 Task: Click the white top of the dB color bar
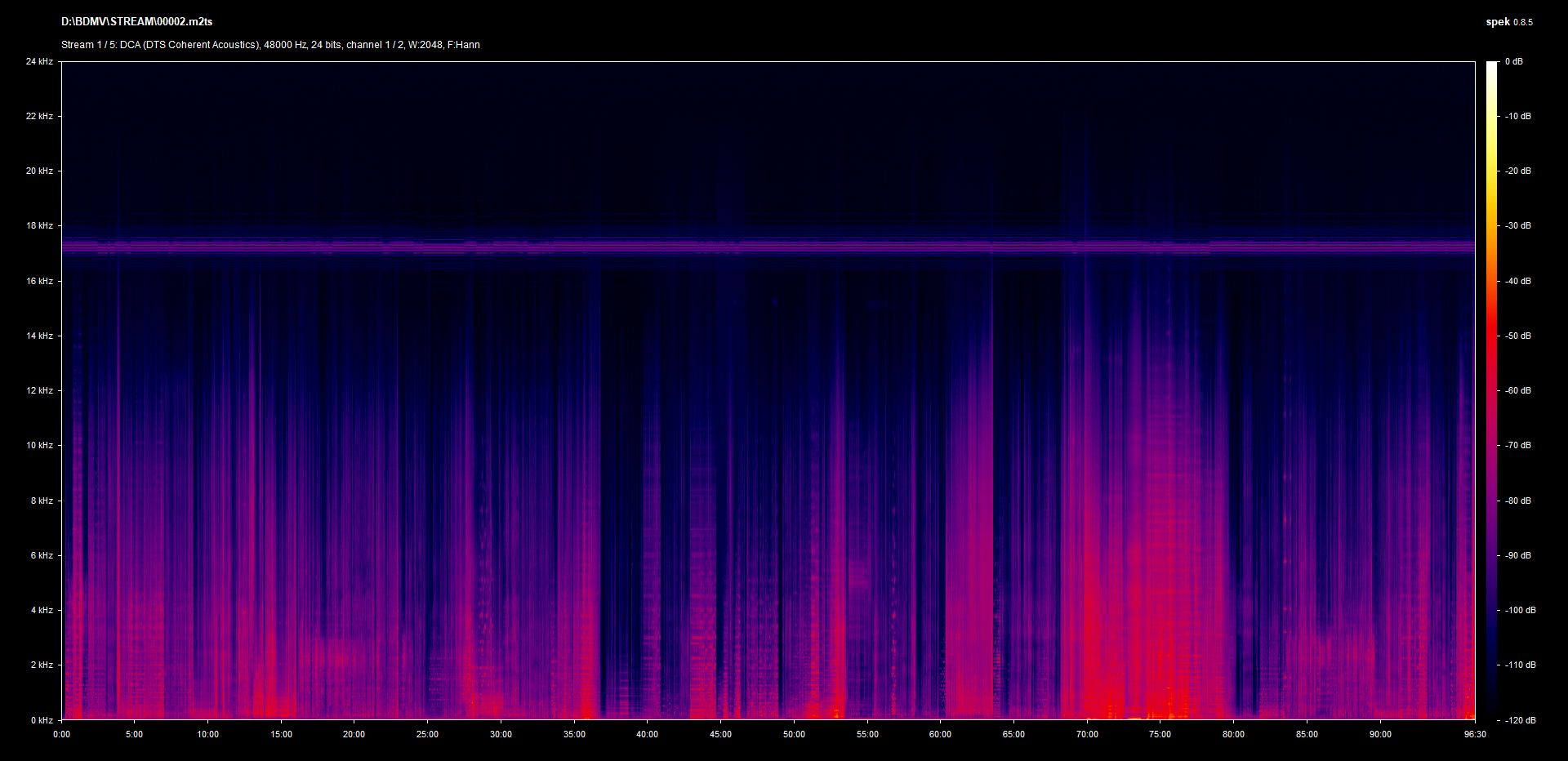[x=1492, y=67]
